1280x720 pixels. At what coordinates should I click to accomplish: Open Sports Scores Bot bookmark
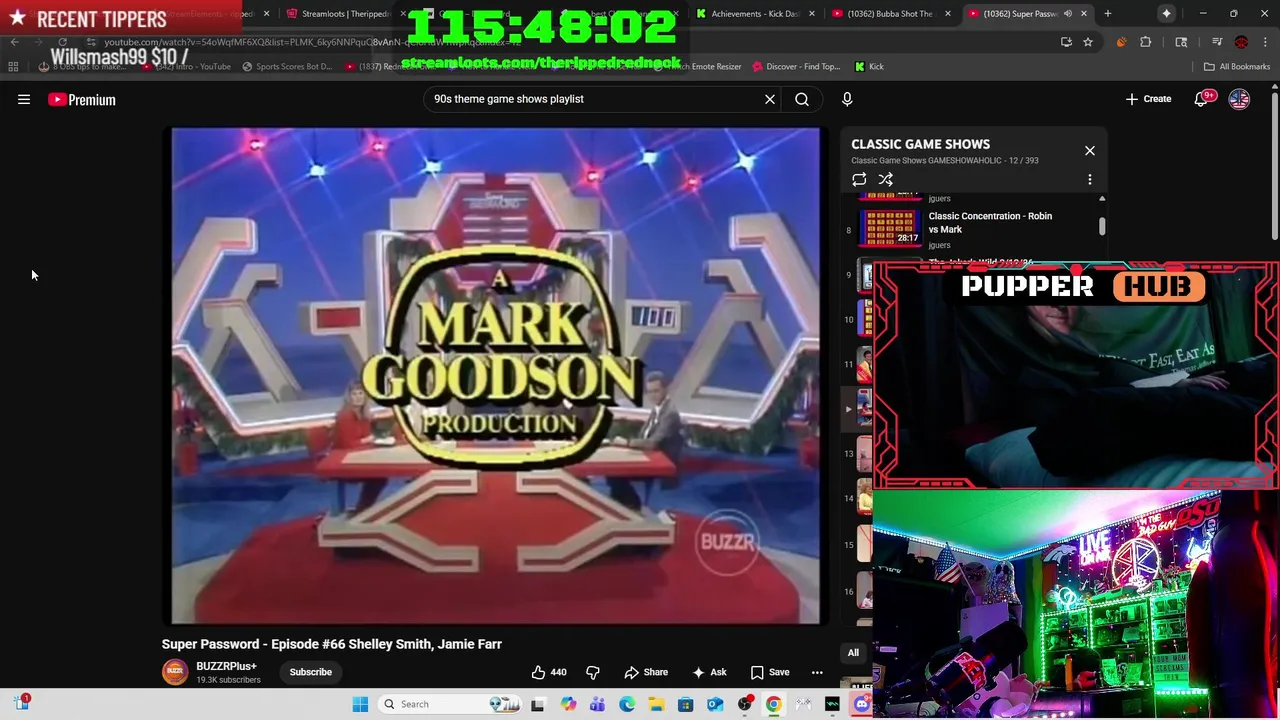coord(287,67)
